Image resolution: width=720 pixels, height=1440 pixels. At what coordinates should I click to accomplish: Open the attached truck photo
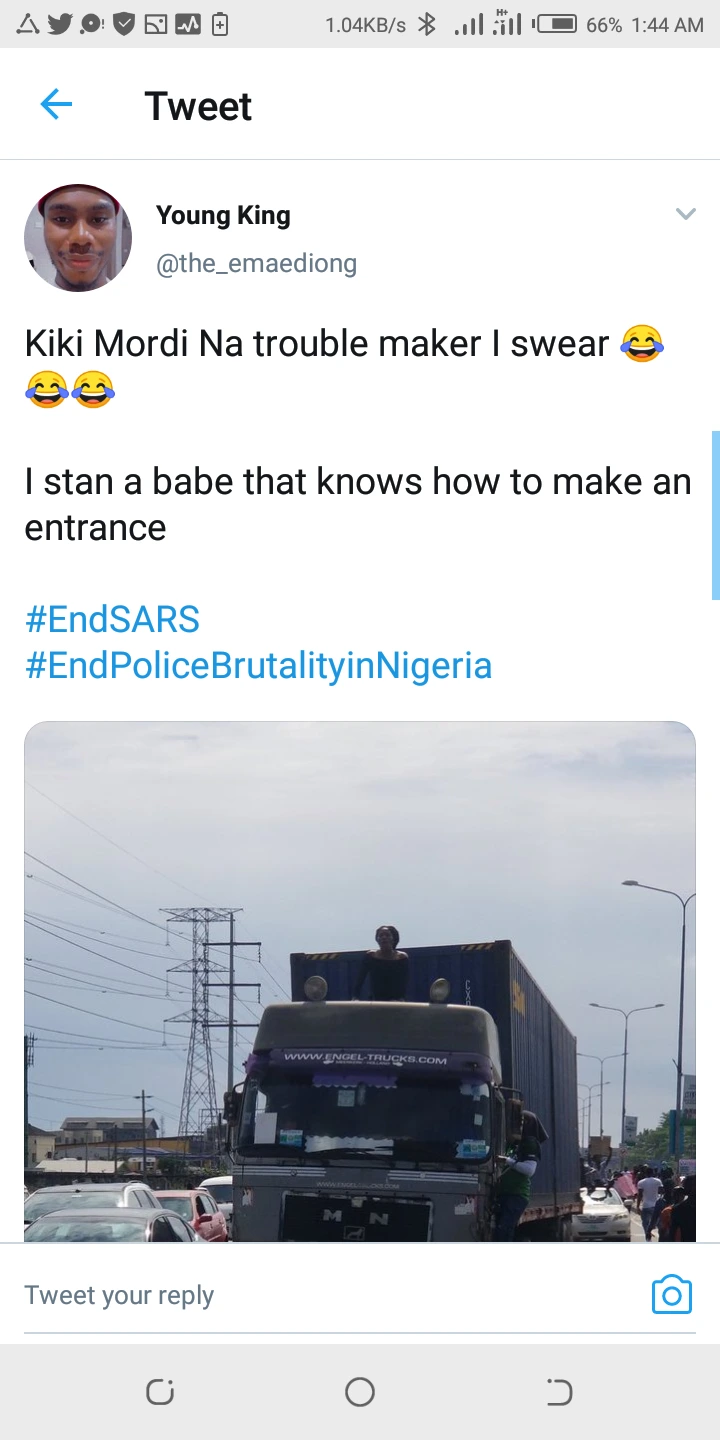(x=360, y=980)
